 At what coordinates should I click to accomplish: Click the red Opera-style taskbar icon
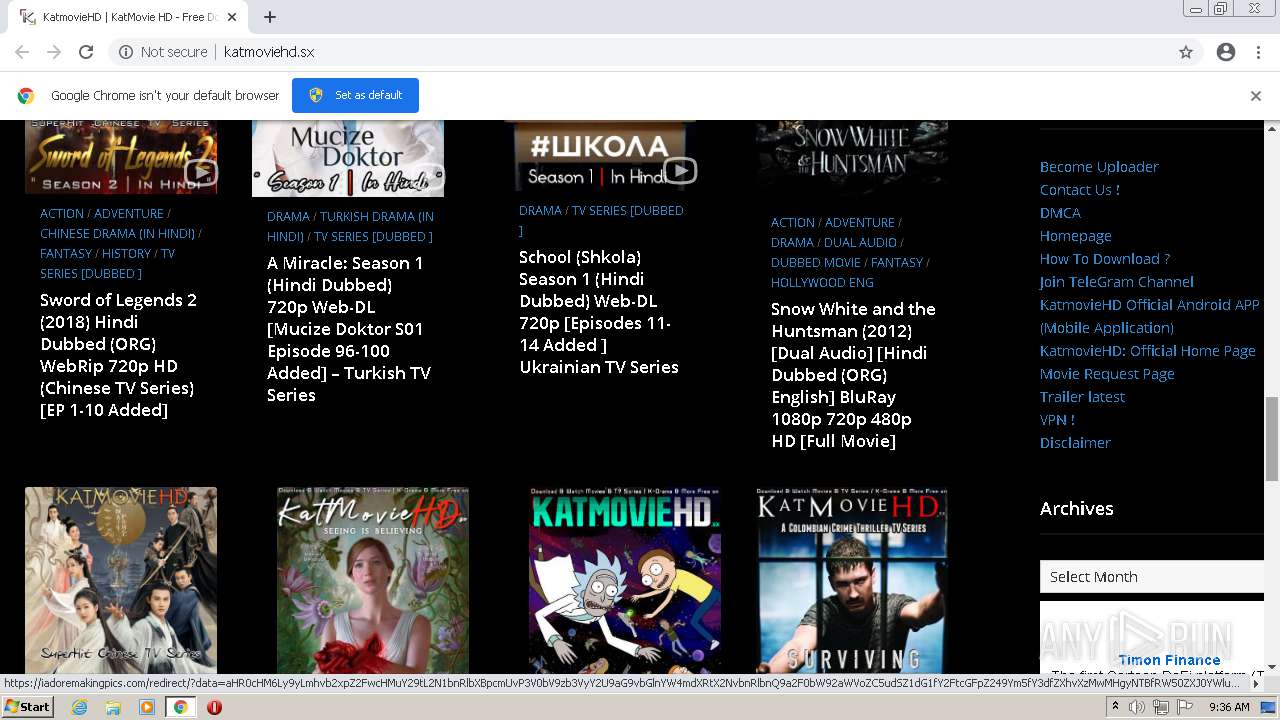(x=214, y=707)
